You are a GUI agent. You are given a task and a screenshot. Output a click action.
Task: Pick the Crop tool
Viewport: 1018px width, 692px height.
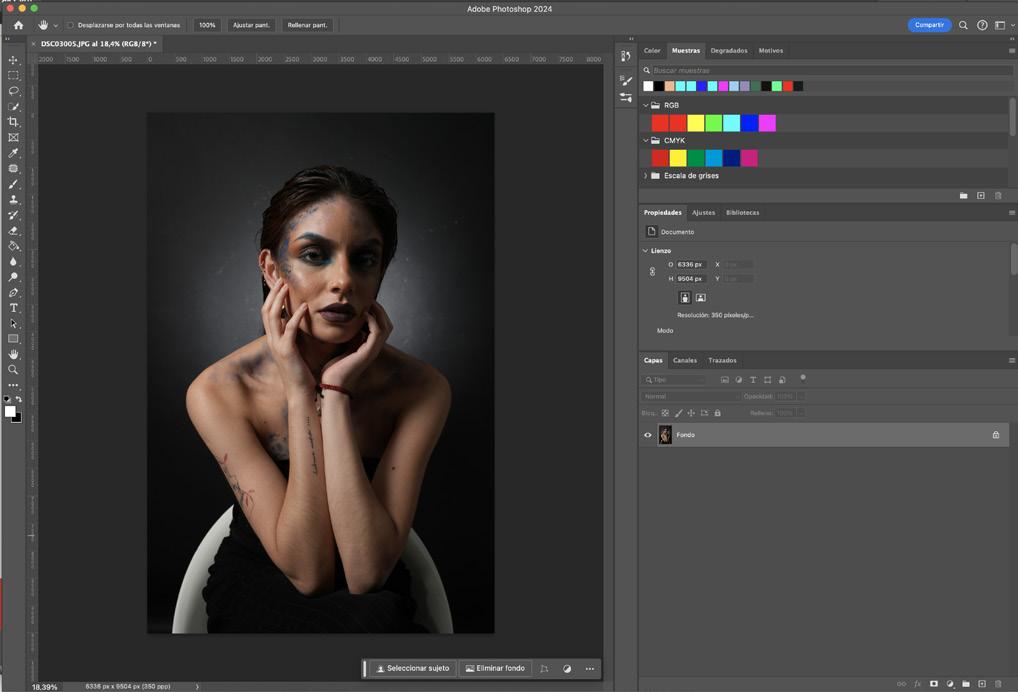pyautogui.click(x=13, y=122)
